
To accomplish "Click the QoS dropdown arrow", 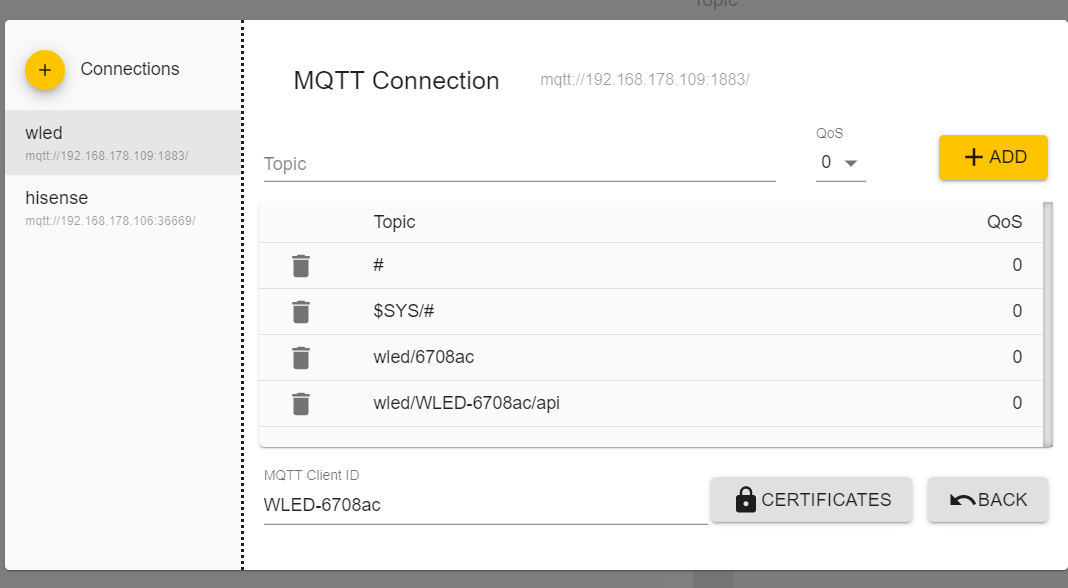I will 851,164.
